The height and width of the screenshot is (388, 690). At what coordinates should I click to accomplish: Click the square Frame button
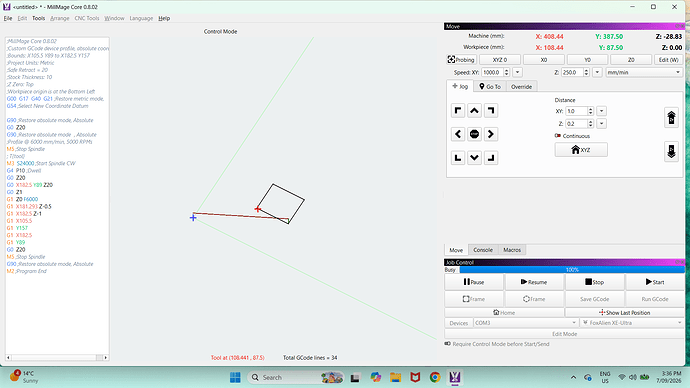[474, 299]
